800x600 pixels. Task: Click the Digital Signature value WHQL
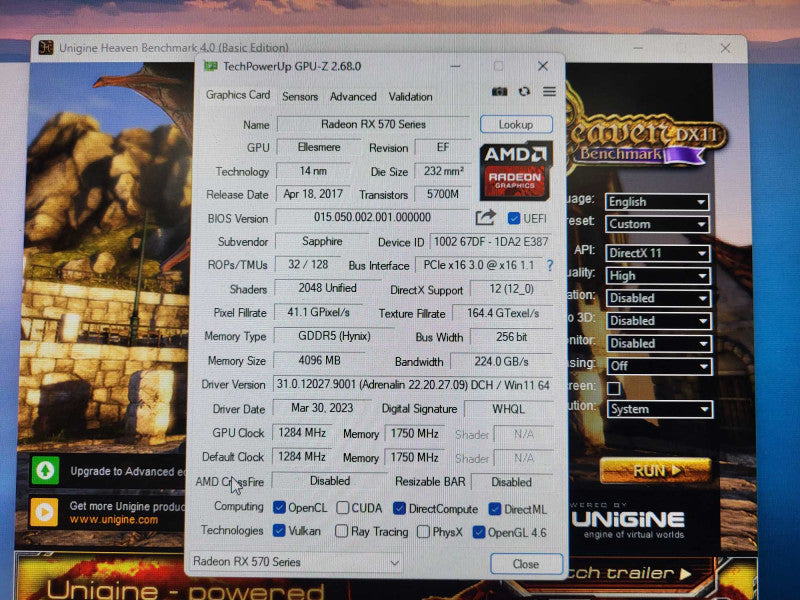pyautogui.click(x=509, y=409)
